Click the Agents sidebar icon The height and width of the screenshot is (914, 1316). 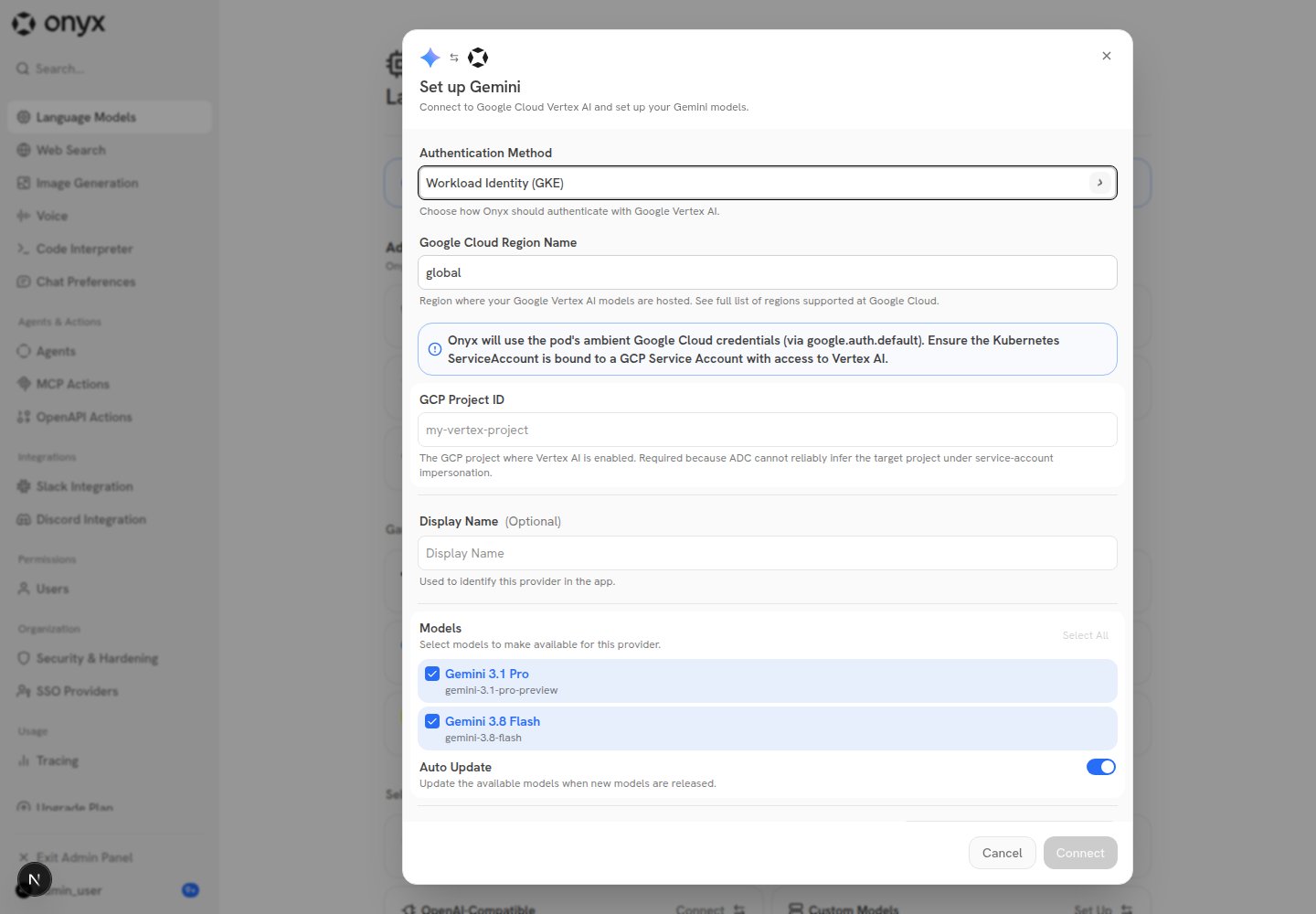24,351
